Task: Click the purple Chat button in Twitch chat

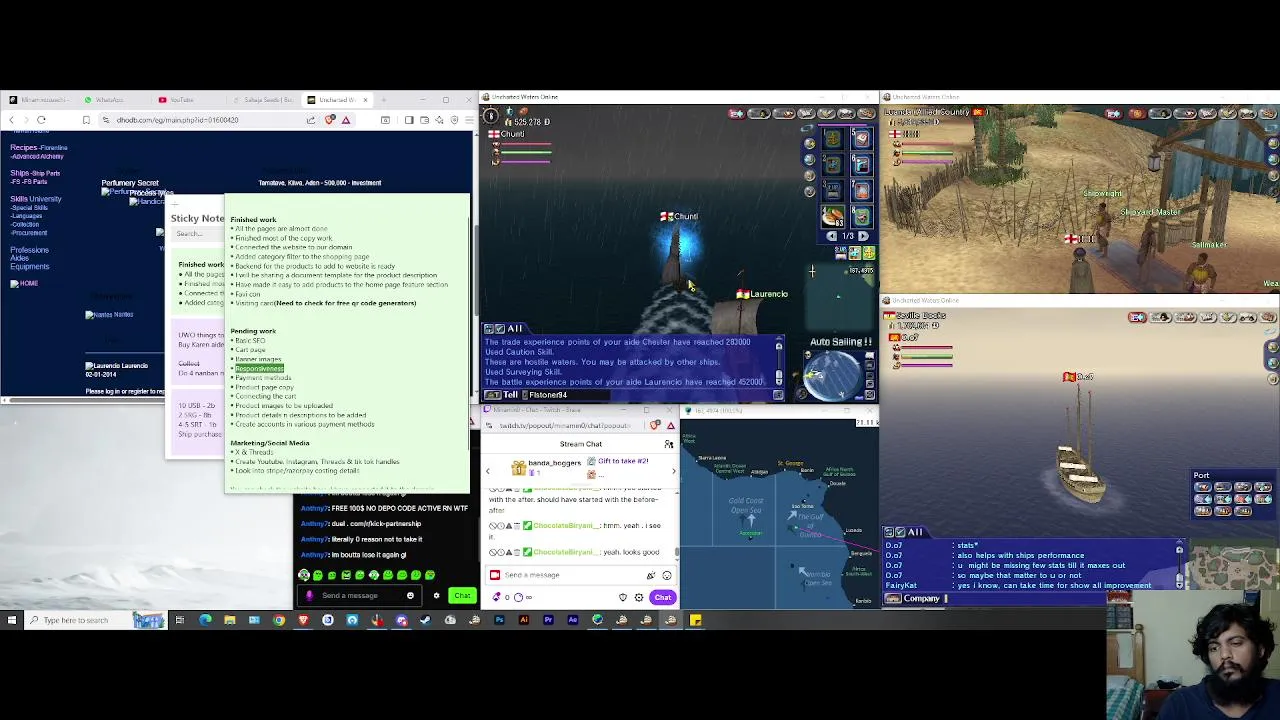Action: coord(663,597)
